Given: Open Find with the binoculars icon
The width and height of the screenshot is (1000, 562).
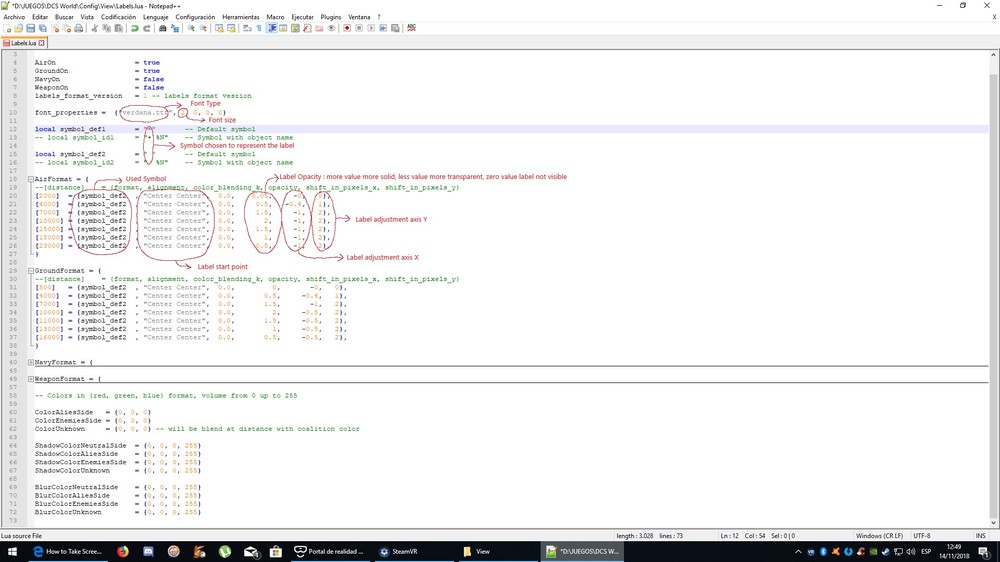Looking at the screenshot, I should (164, 28).
